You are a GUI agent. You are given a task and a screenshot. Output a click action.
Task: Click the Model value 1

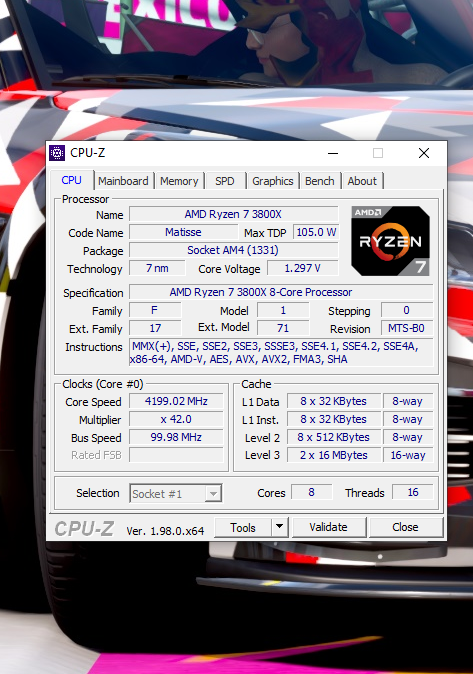283,310
